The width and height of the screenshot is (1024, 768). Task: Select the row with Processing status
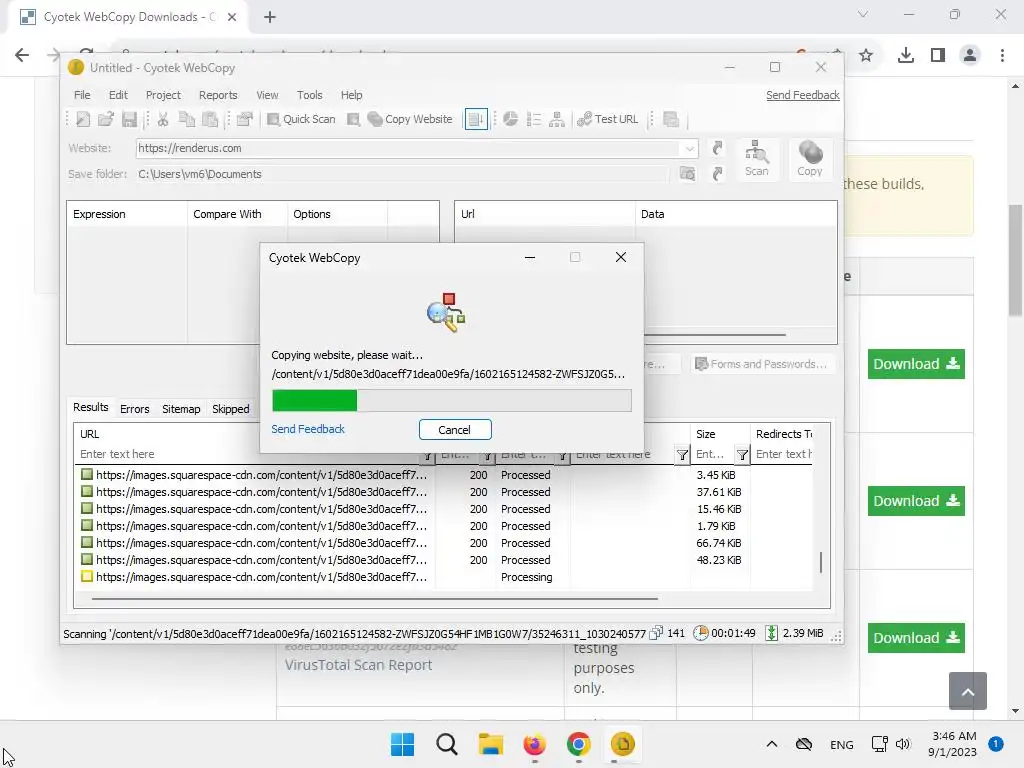tap(445, 577)
